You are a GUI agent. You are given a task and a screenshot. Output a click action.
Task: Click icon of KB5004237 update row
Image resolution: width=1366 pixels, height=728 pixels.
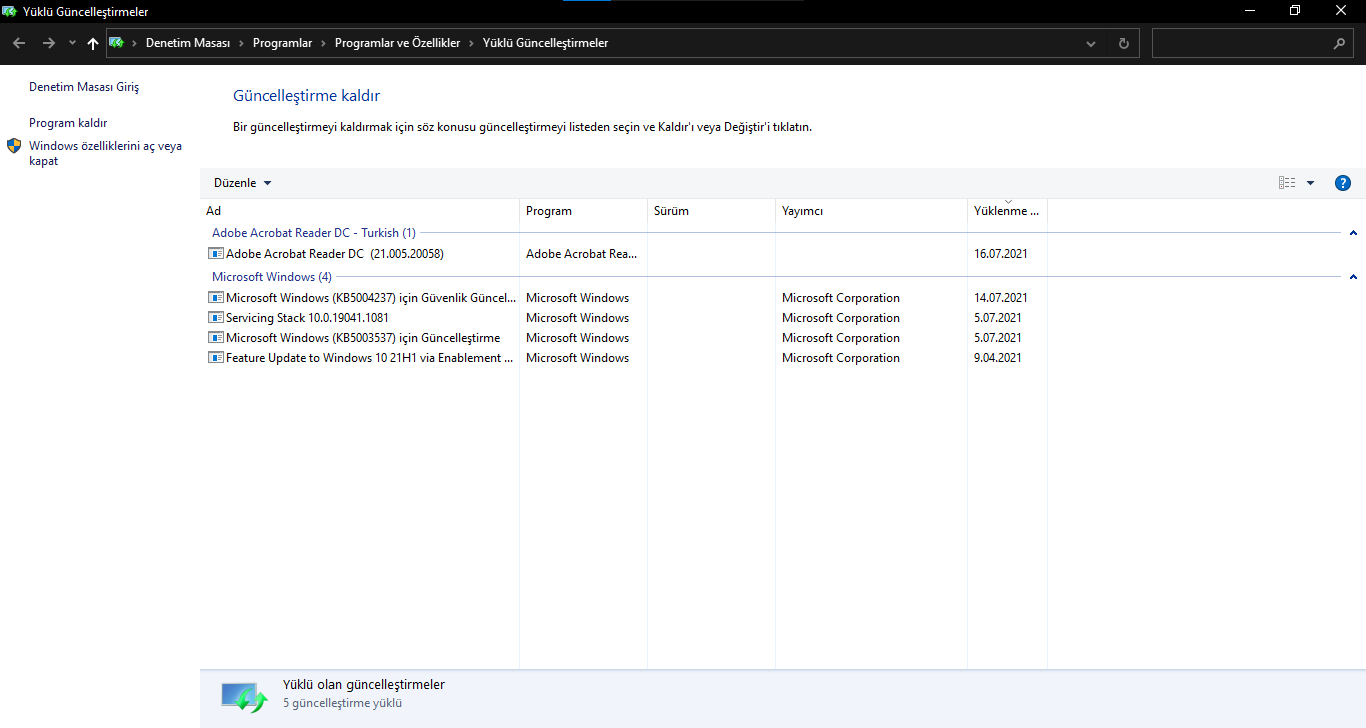(216, 298)
